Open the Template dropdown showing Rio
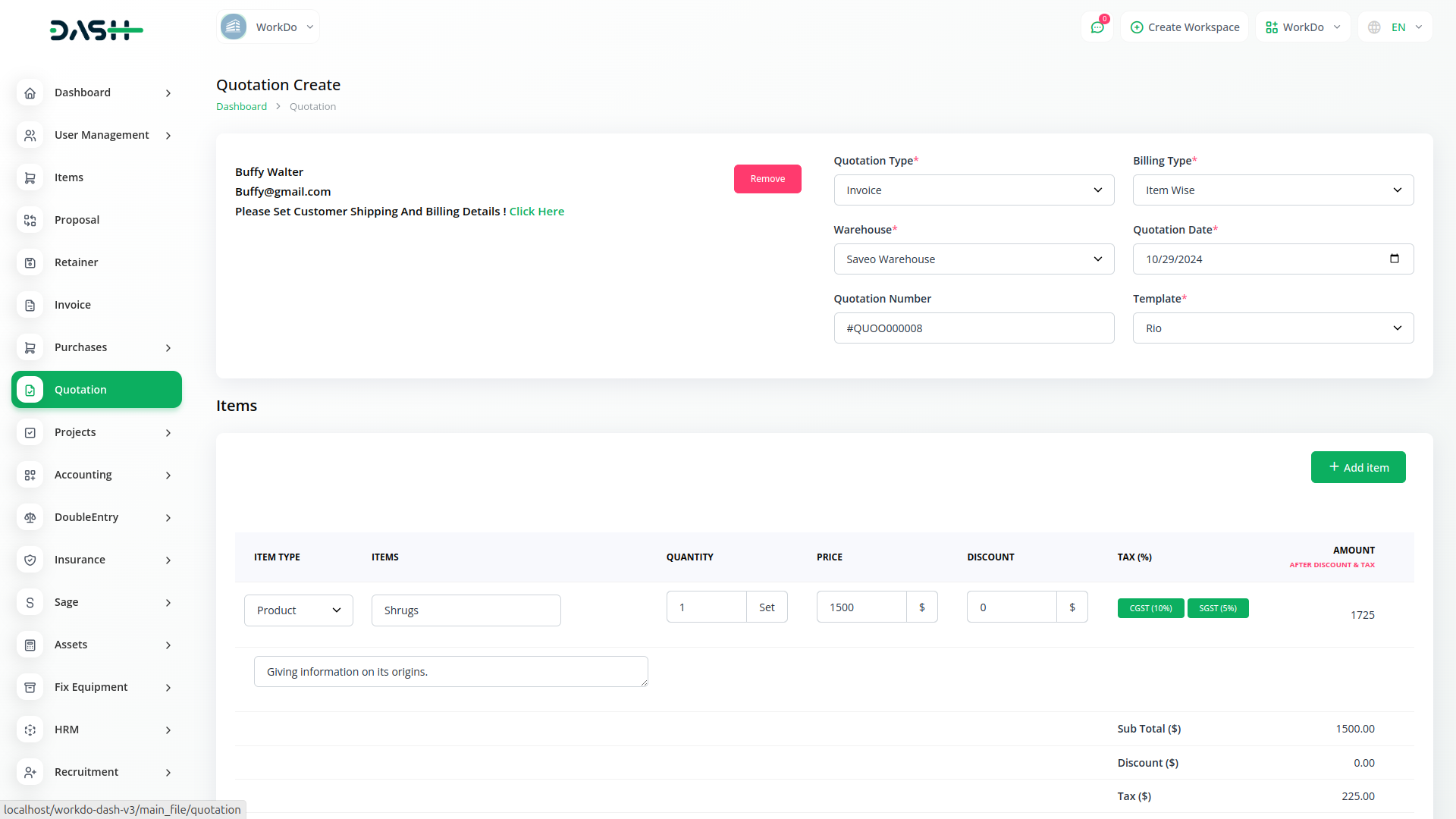The width and height of the screenshot is (1456, 819). (x=1272, y=328)
